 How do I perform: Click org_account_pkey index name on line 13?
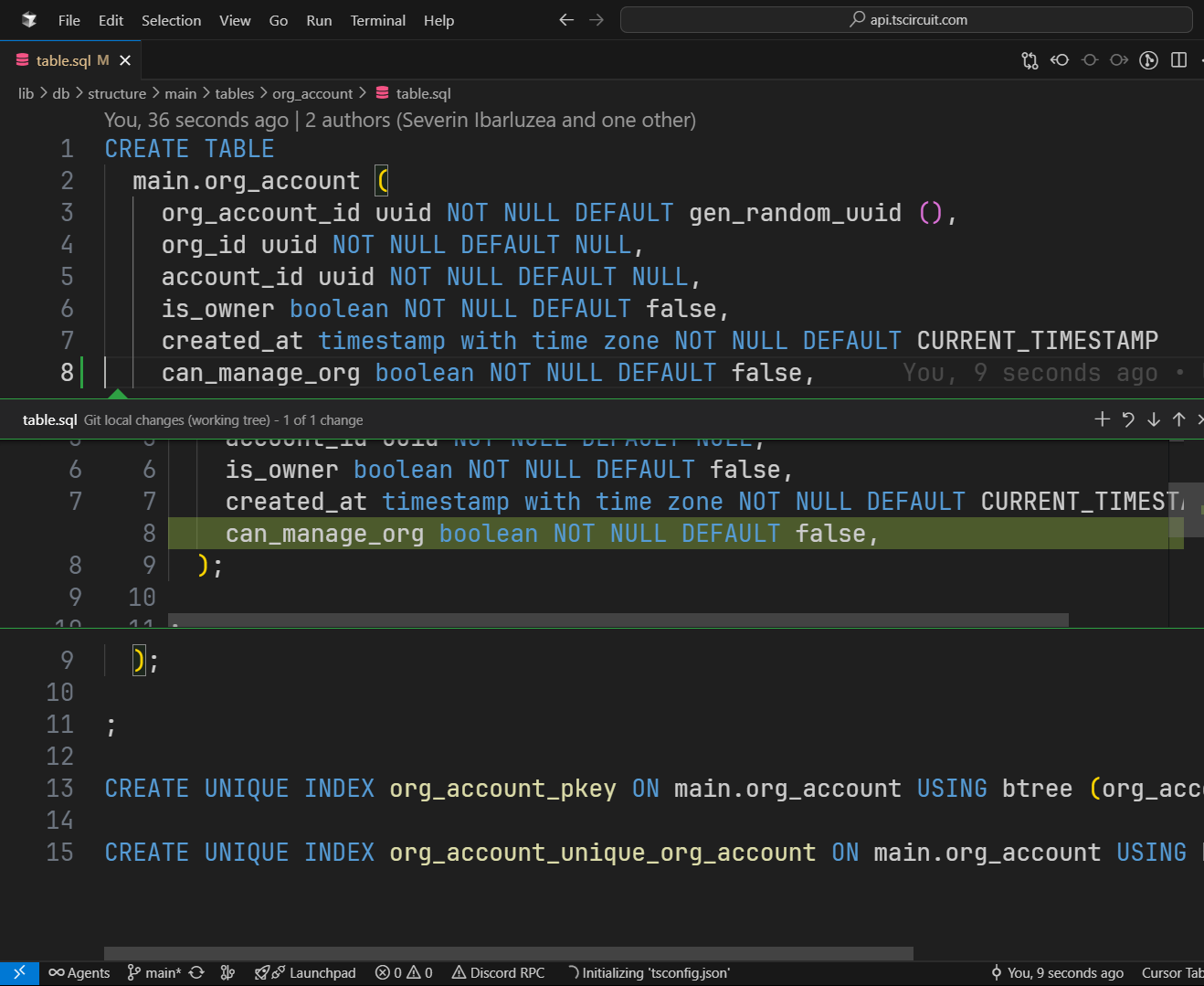coord(502,789)
